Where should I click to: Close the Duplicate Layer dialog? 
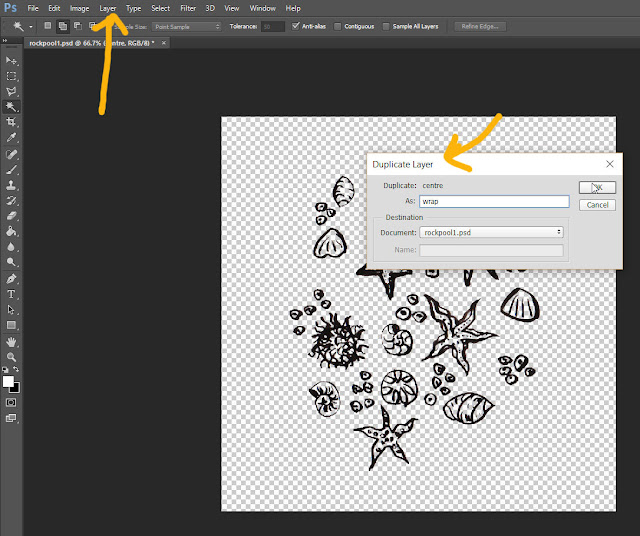(610, 164)
